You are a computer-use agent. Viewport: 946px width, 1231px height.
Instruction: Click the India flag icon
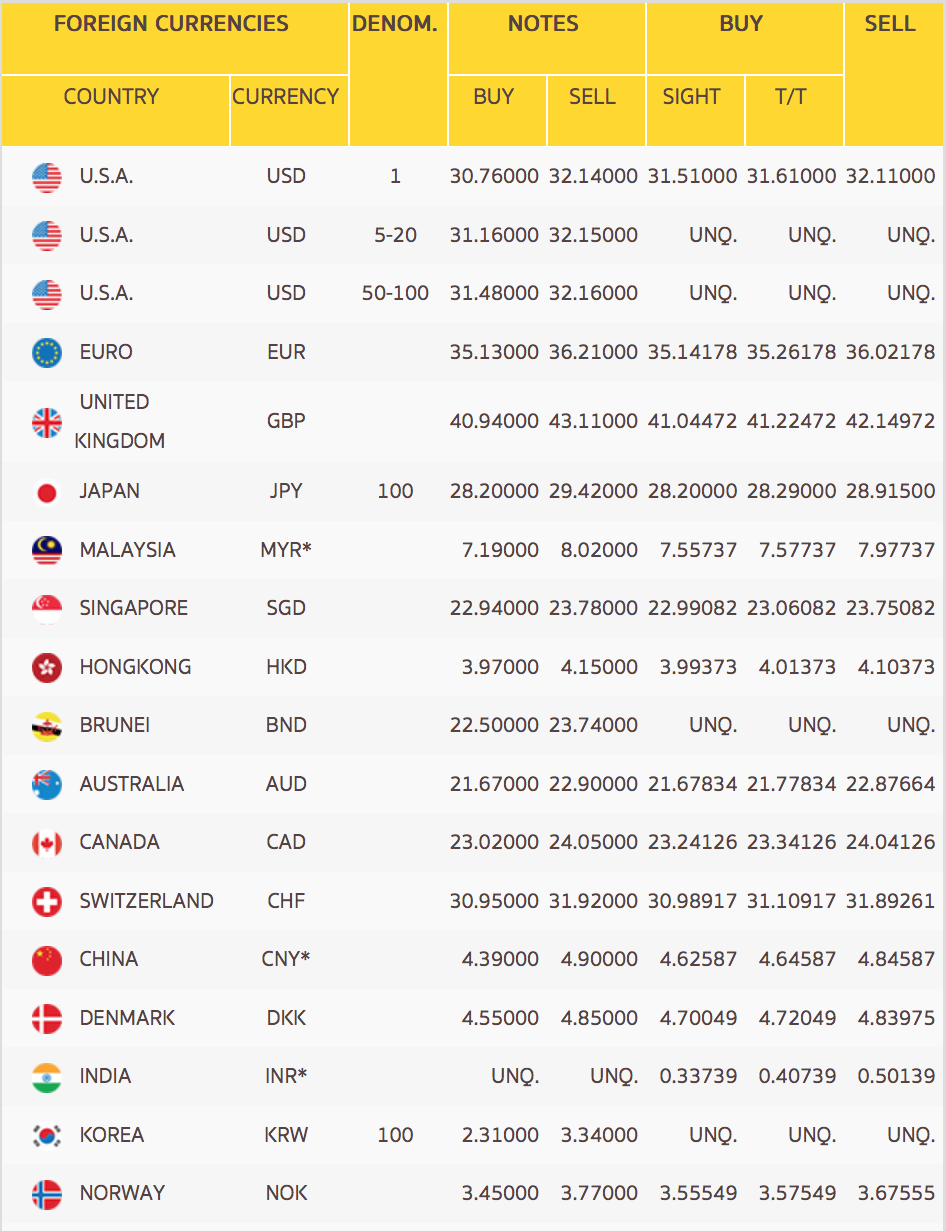click(47, 1077)
